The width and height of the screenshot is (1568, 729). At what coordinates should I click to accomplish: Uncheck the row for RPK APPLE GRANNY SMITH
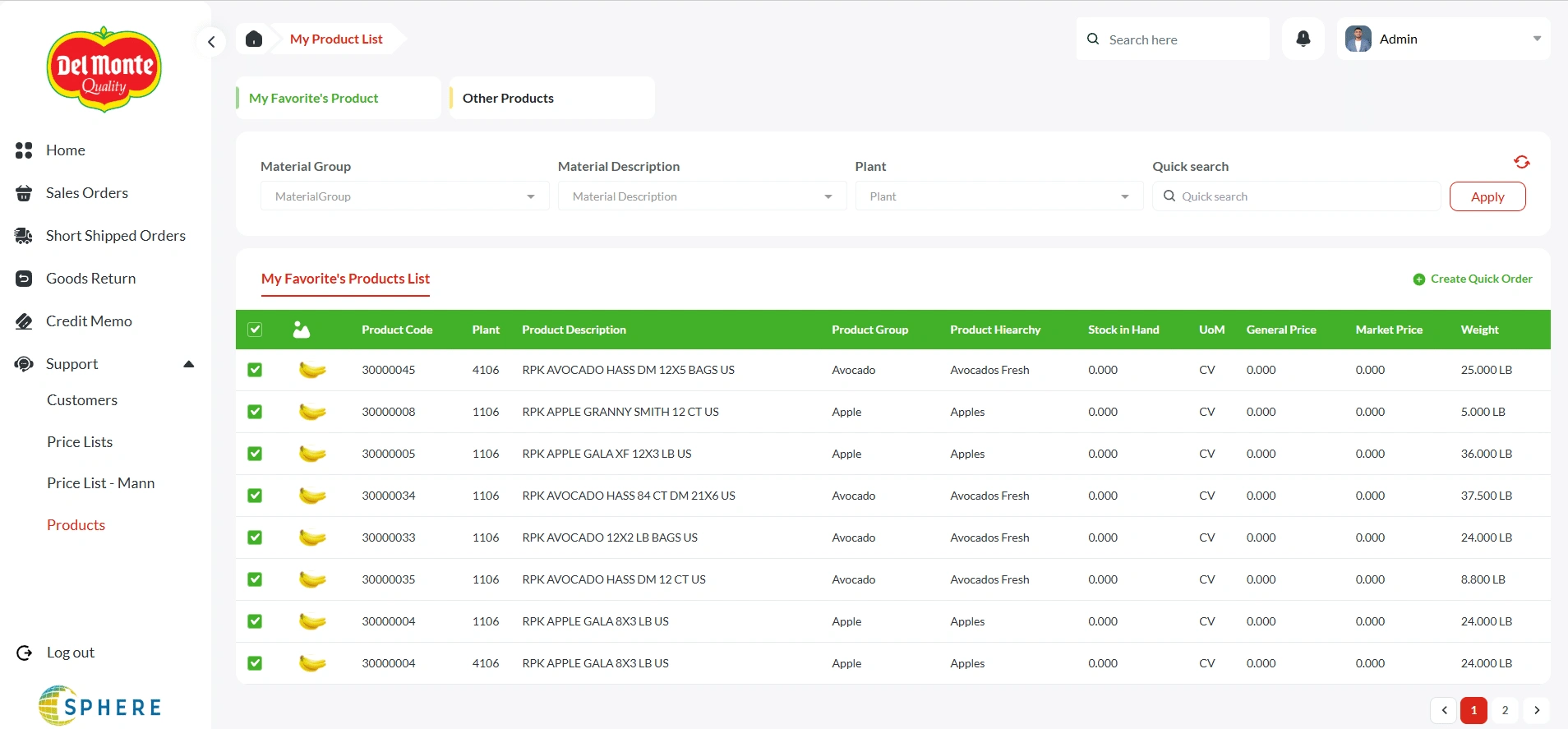click(x=255, y=412)
